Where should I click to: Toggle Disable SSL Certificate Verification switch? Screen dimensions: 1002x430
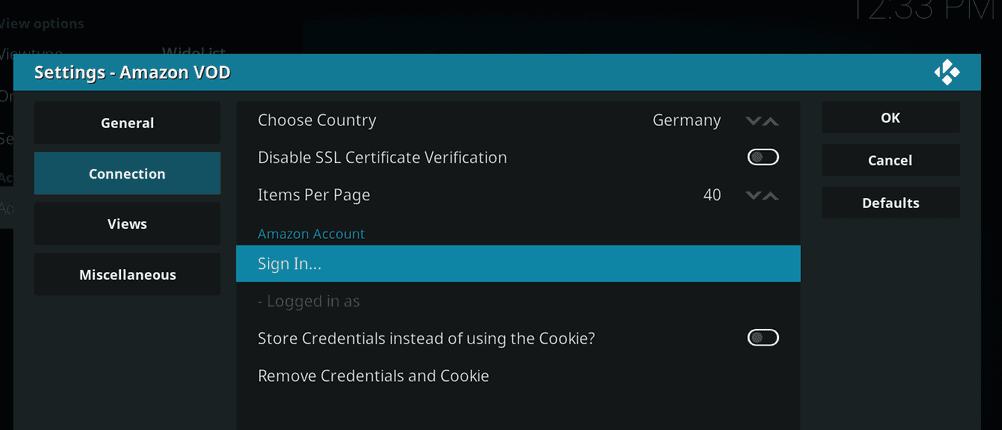763,158
